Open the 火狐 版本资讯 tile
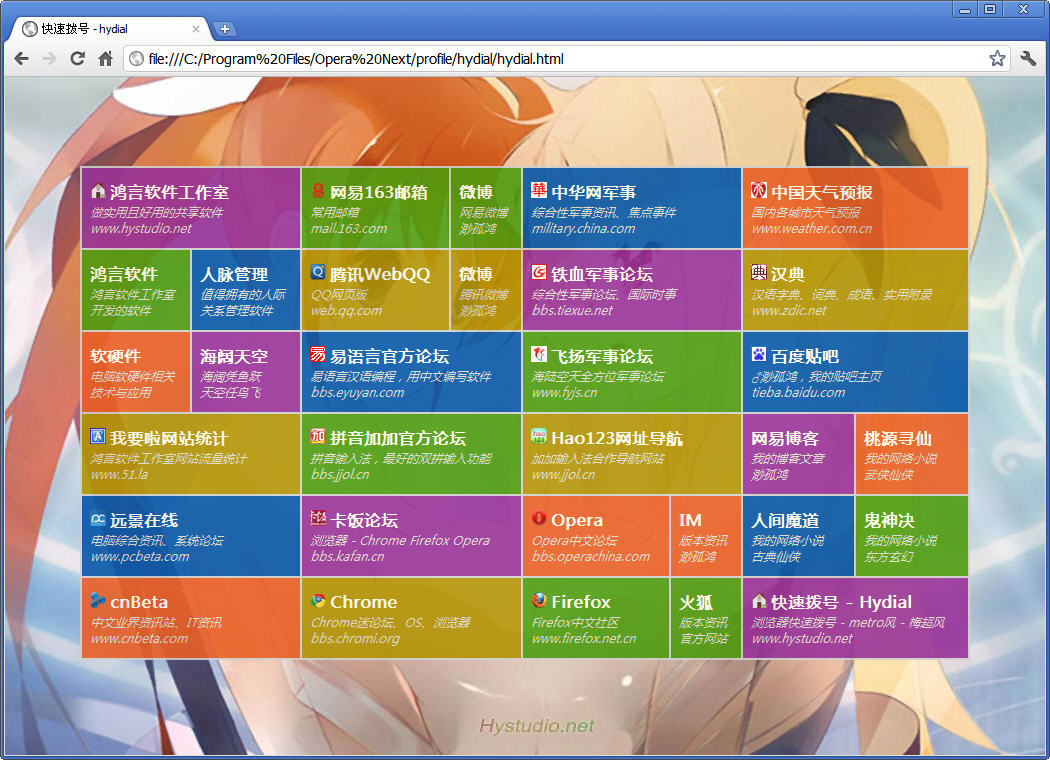1050x760 pixels. click(706, 618)
